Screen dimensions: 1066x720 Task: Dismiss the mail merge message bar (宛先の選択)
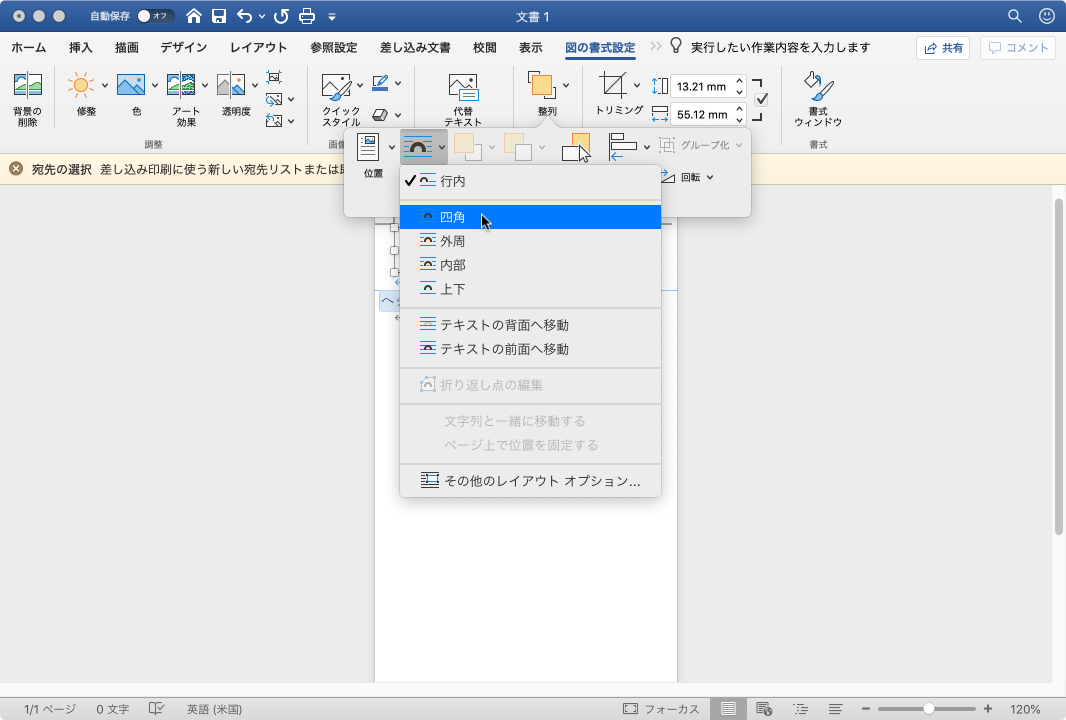[x=16, y=169]
